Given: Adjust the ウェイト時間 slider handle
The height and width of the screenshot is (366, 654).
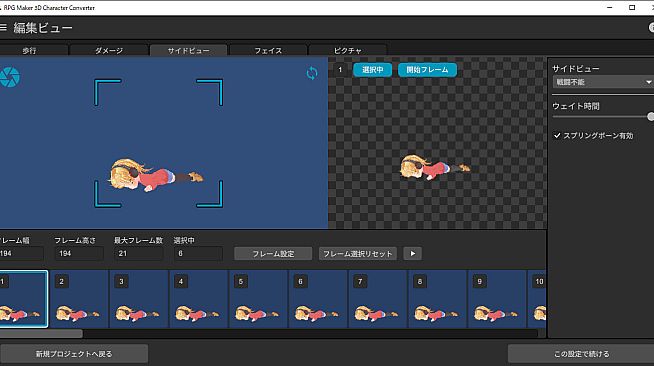Looking at the screenshot, I should click(x=651, y=116).
